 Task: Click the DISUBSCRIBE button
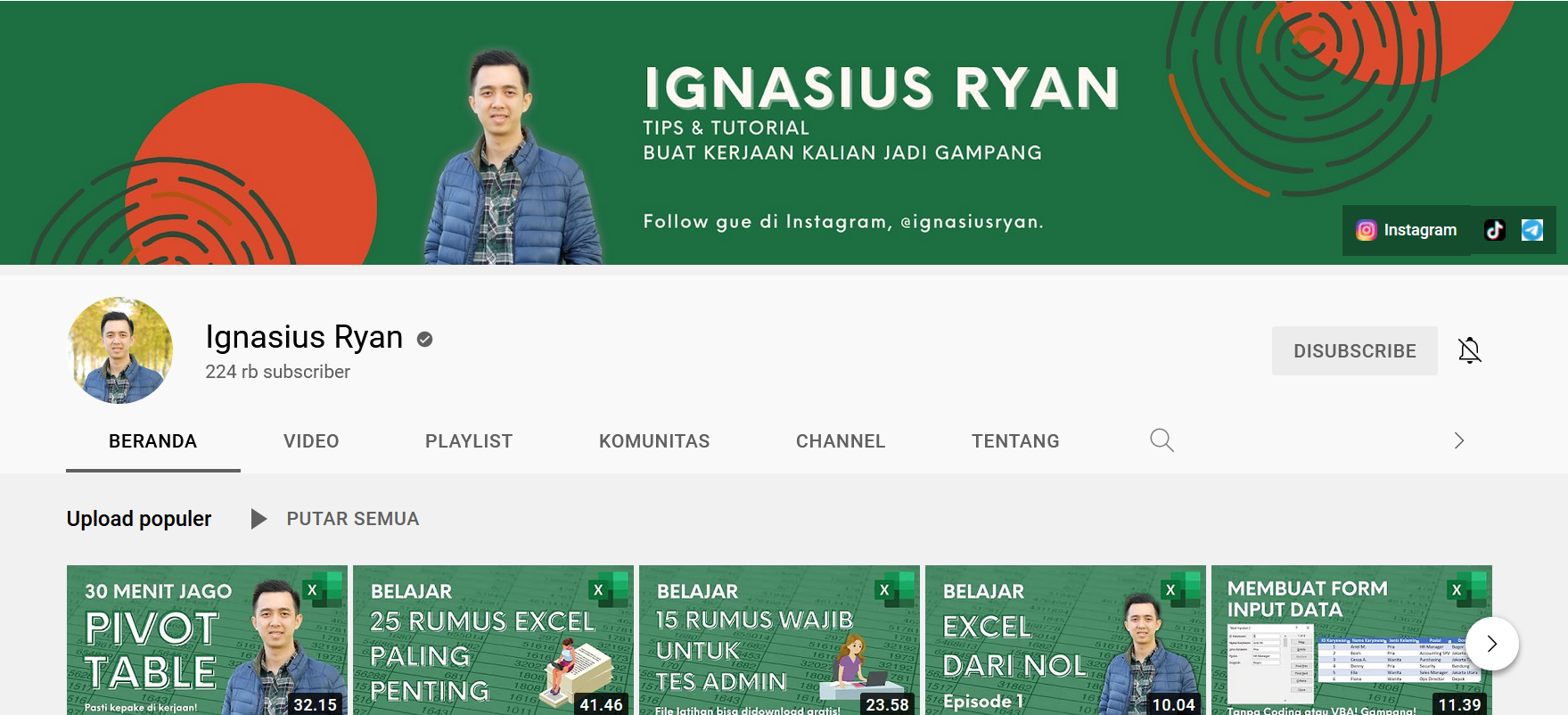point(1355,350)
